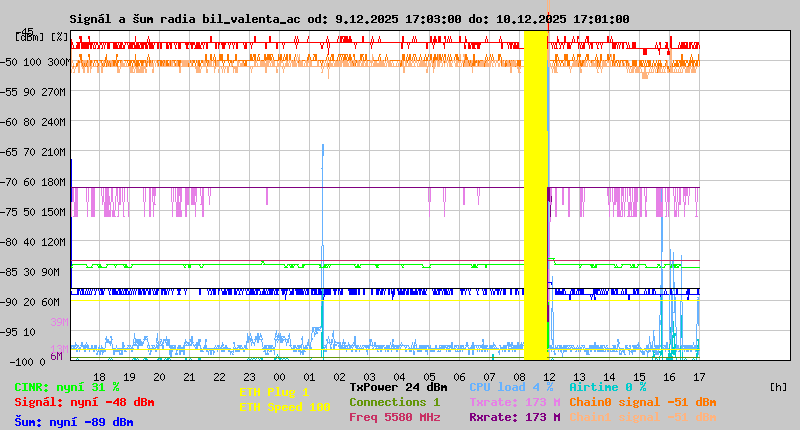
Task: Click hour label '00' on time axis
Action: (279, 377)
